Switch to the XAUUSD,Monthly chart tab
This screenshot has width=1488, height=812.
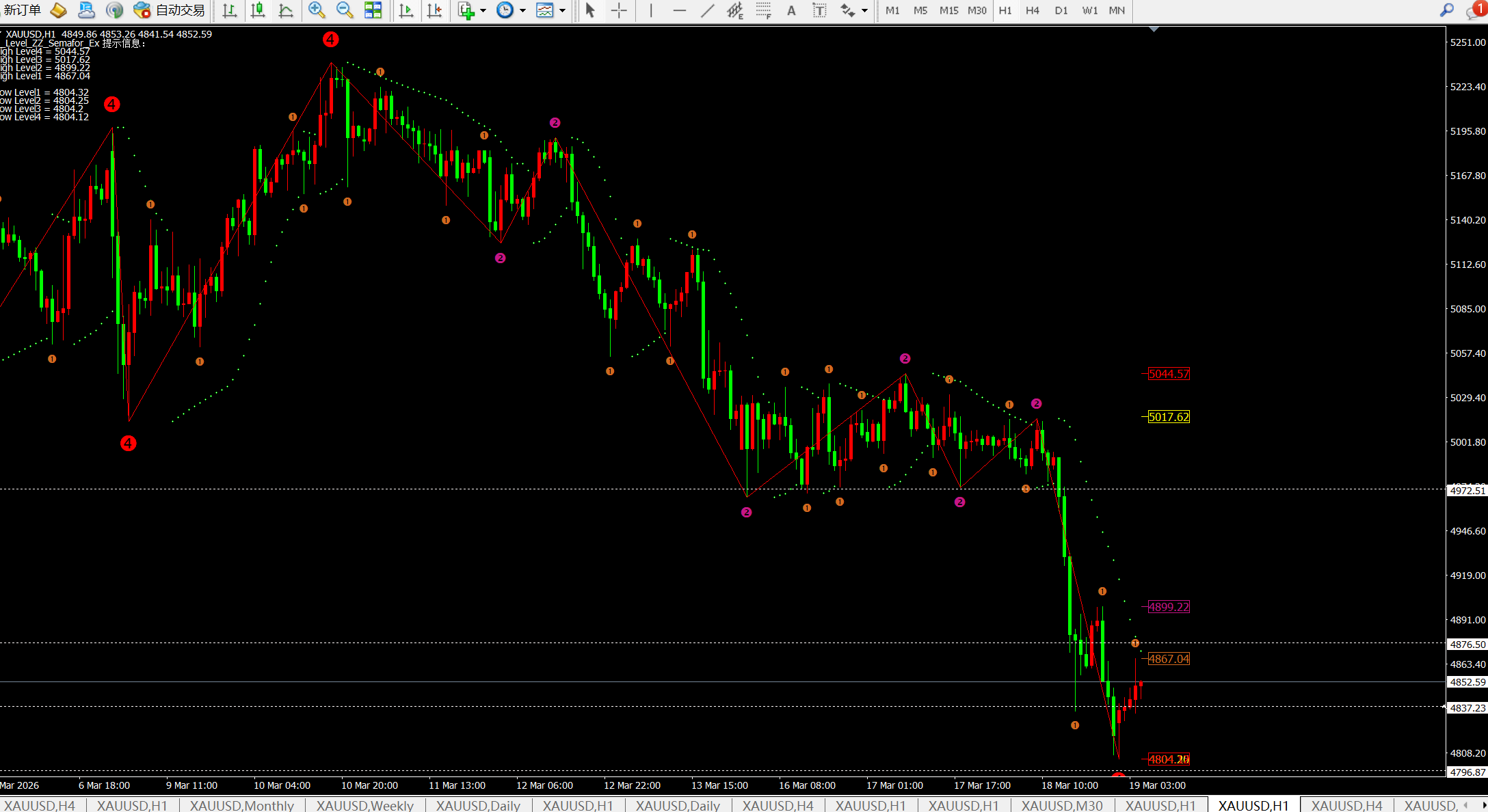point(241,805)
